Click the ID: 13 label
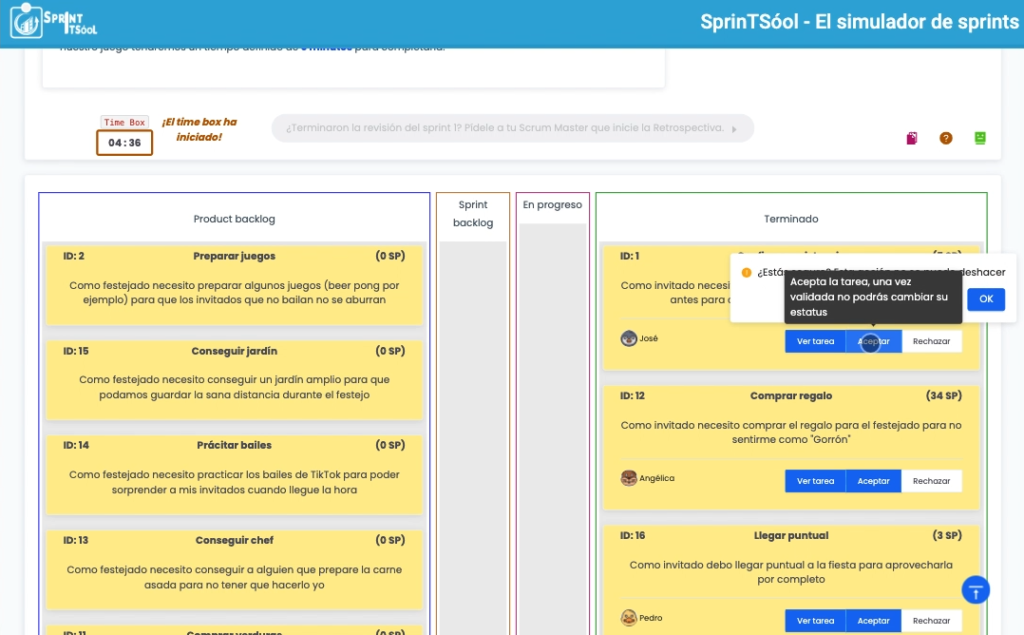Screen dimensions: 1024x635 [x=76, y=540]
